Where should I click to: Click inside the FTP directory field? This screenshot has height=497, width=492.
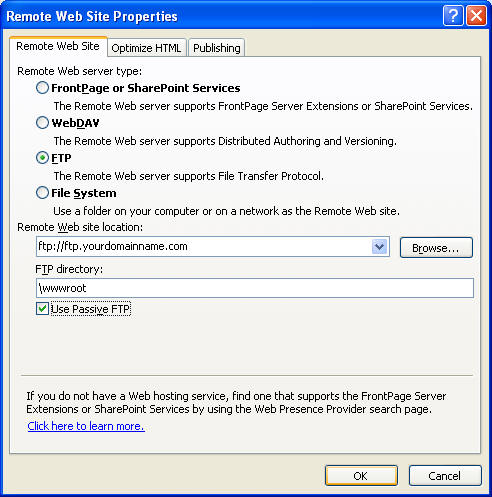(x=255, y=288)
